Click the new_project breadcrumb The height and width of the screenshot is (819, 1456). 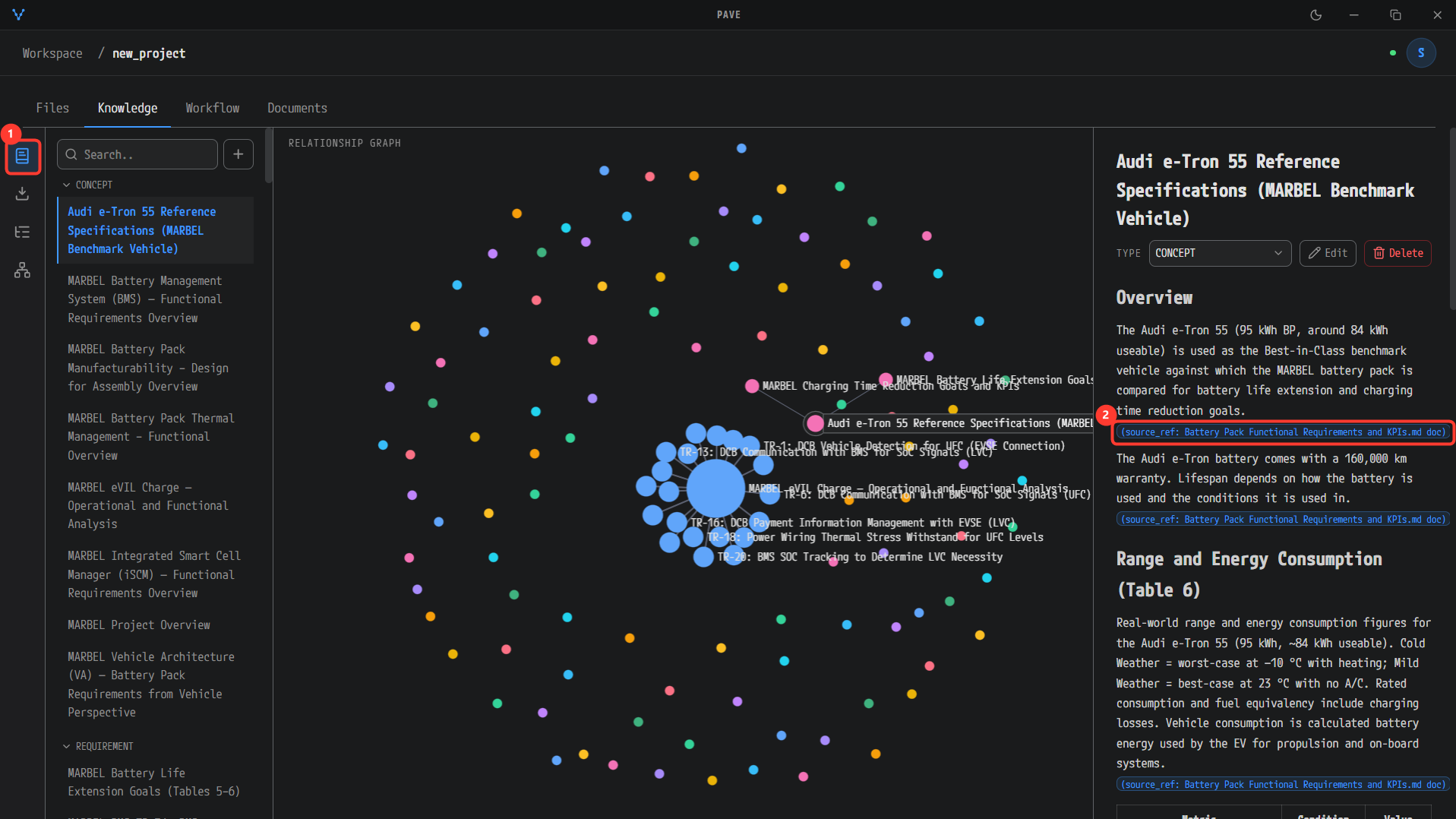[149, 53]
